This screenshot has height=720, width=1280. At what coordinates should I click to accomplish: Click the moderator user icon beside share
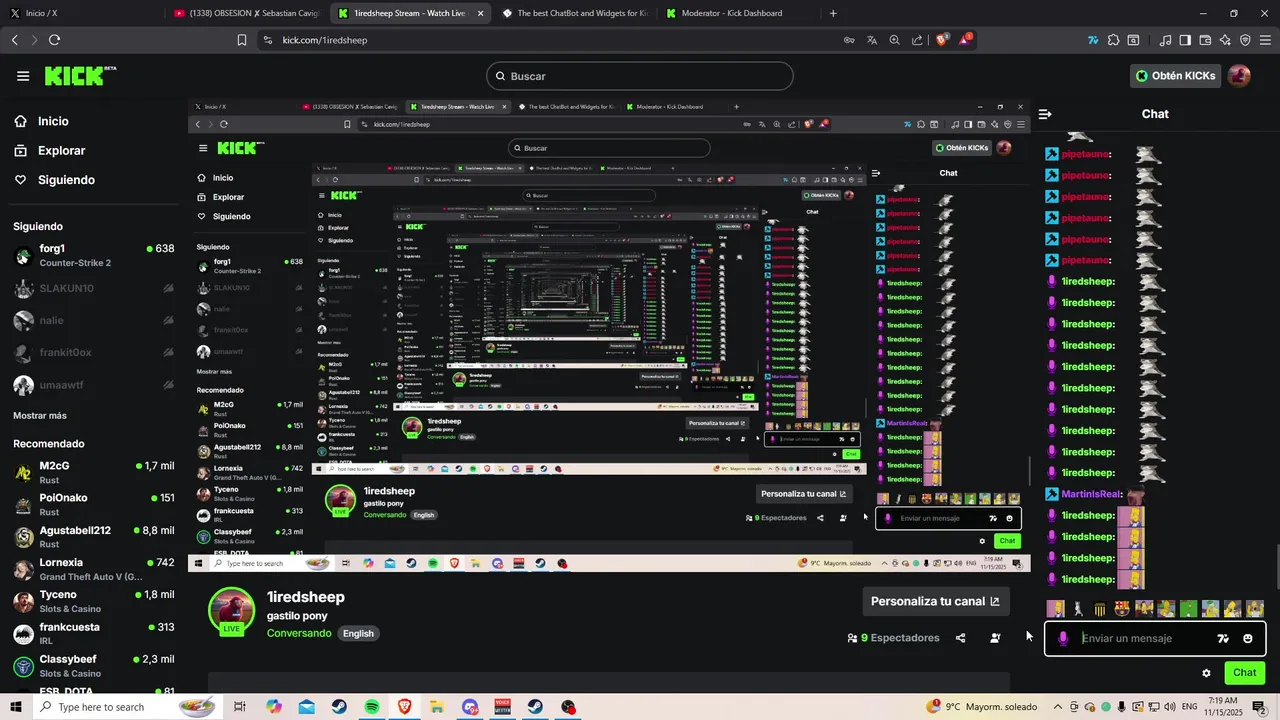point(995,638)
